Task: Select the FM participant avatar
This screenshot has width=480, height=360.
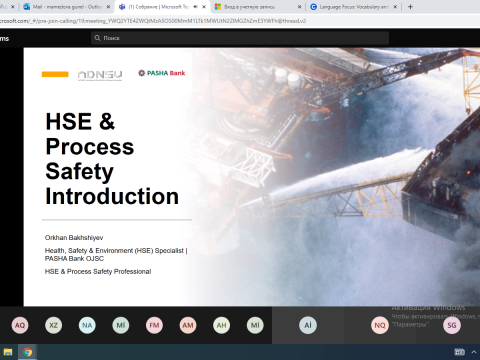Action: point(154,325)
